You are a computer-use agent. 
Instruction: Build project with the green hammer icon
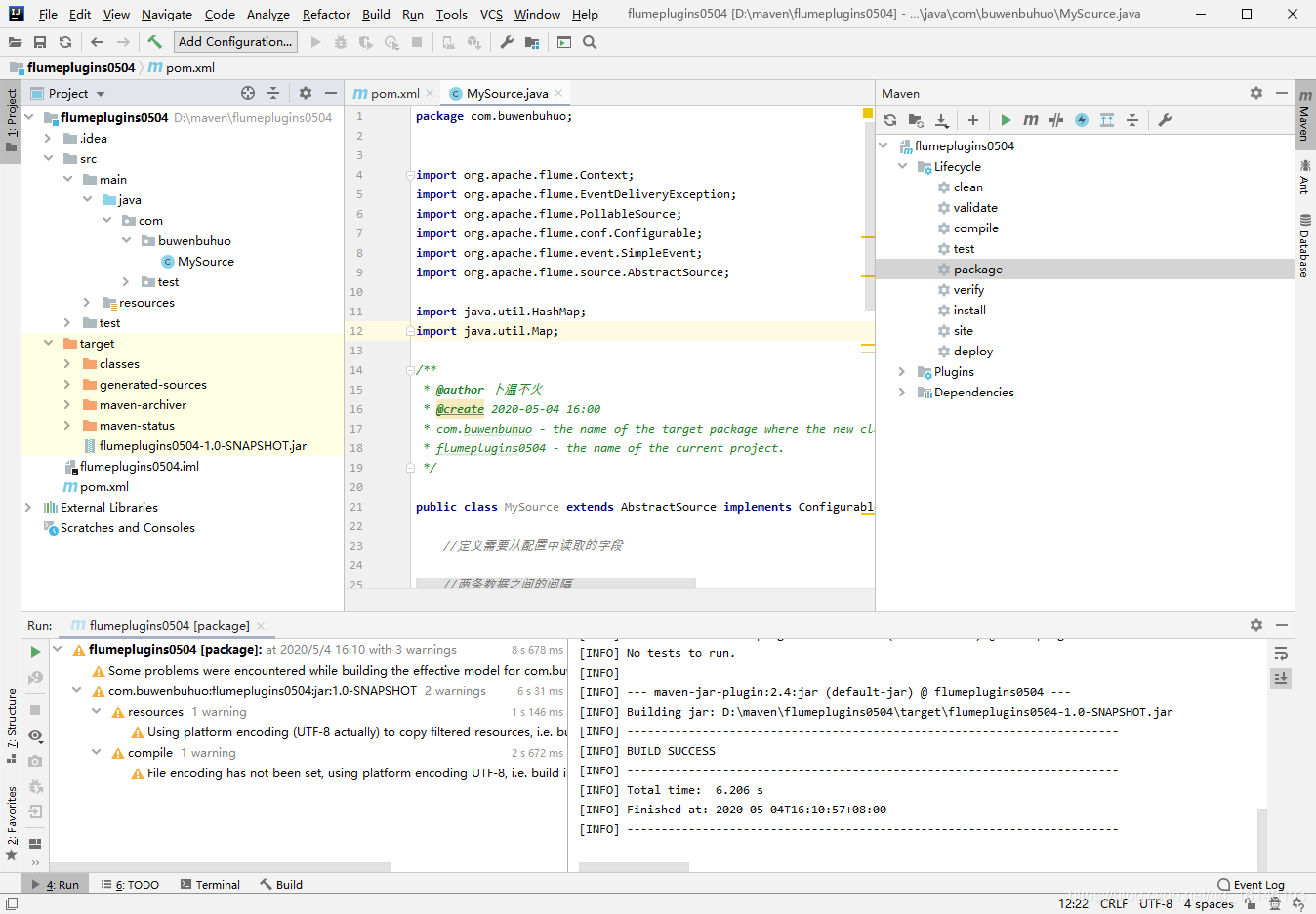pos(154,42)
